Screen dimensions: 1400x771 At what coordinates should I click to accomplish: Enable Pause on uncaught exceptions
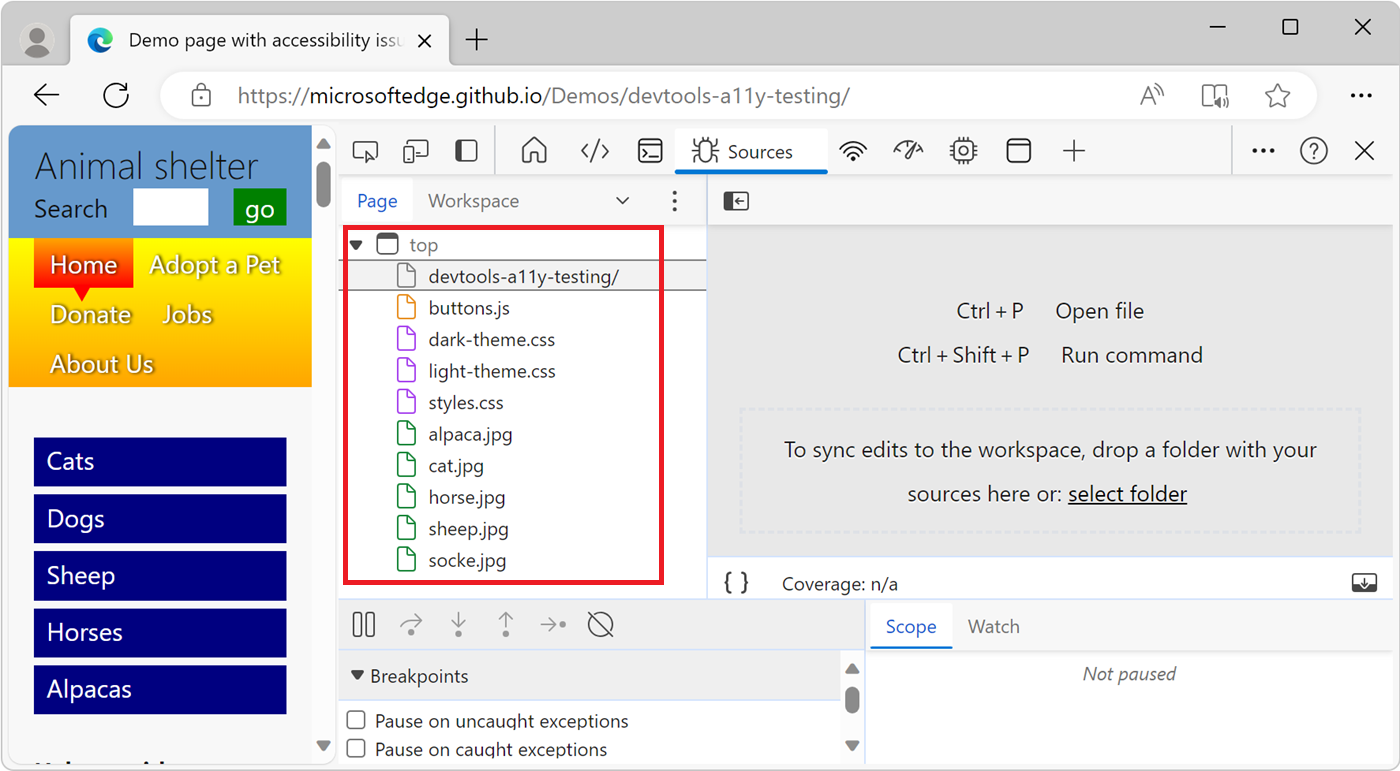(356, 720)
